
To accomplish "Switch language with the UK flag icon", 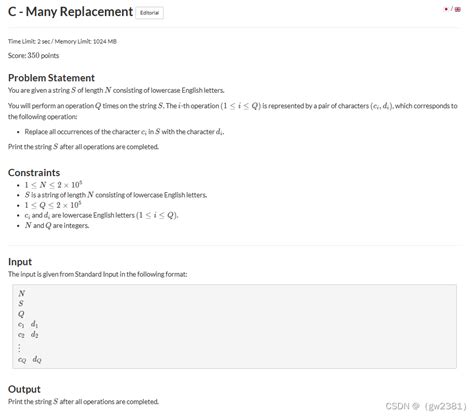I will click(458, 9).
